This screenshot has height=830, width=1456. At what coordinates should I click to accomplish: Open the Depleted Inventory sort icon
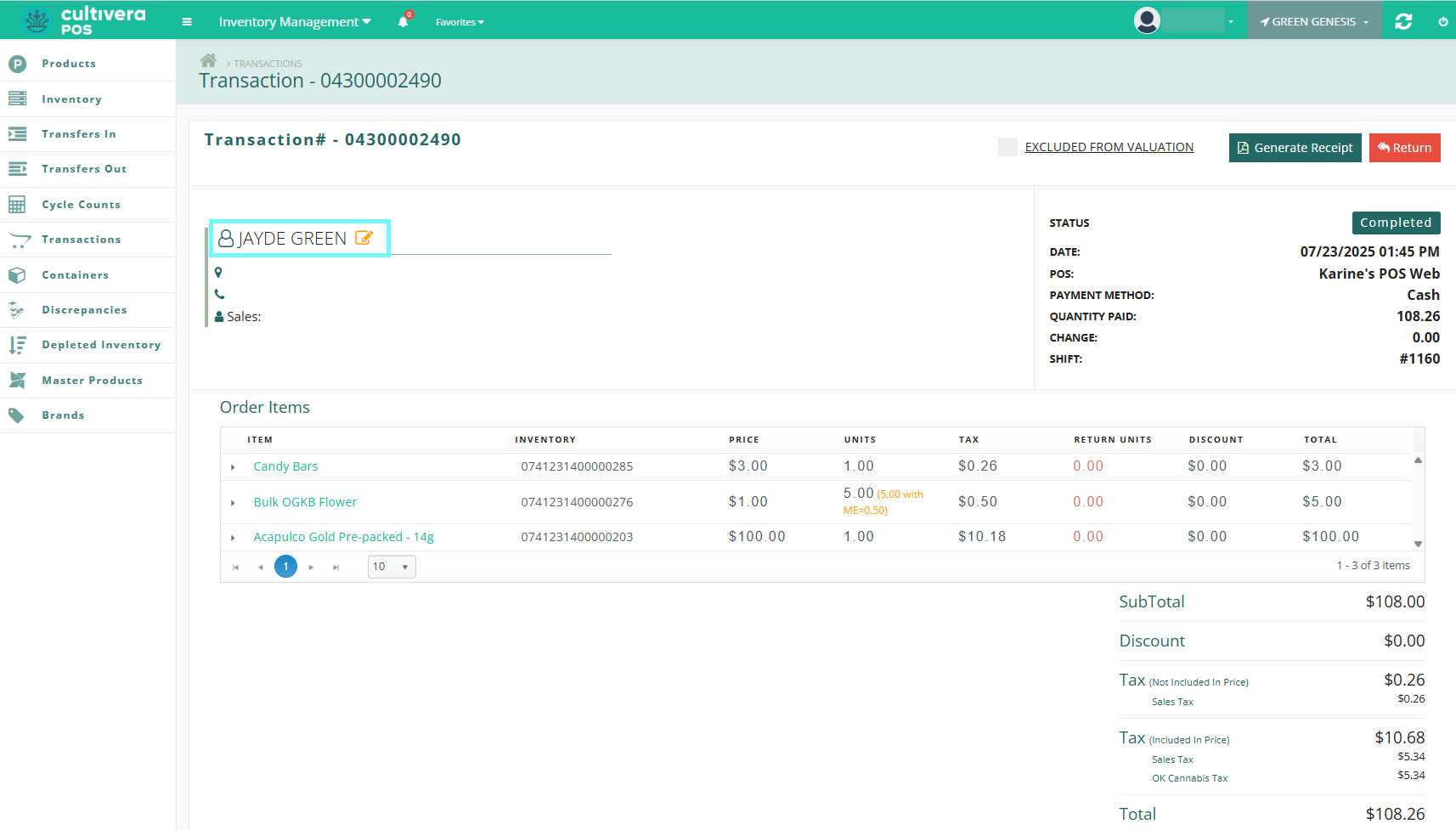point(17,345)
